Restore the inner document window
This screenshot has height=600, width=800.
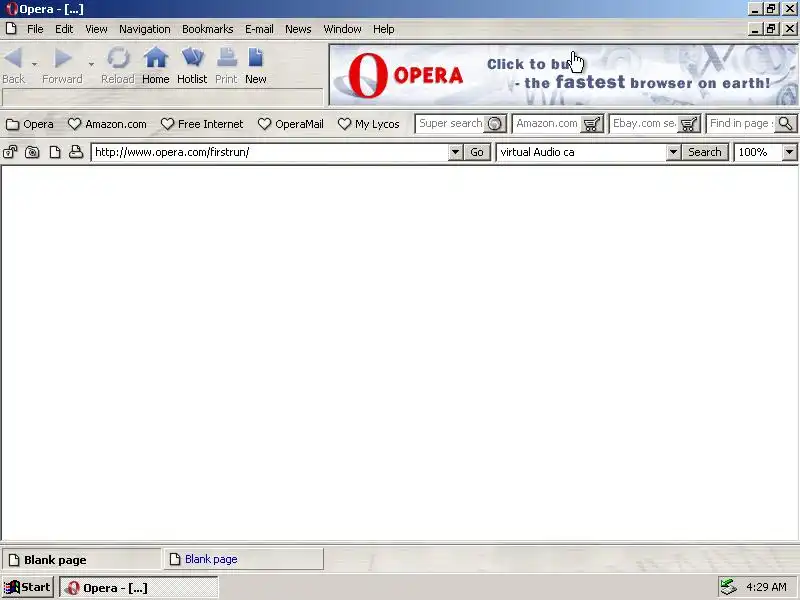[771, 29]
